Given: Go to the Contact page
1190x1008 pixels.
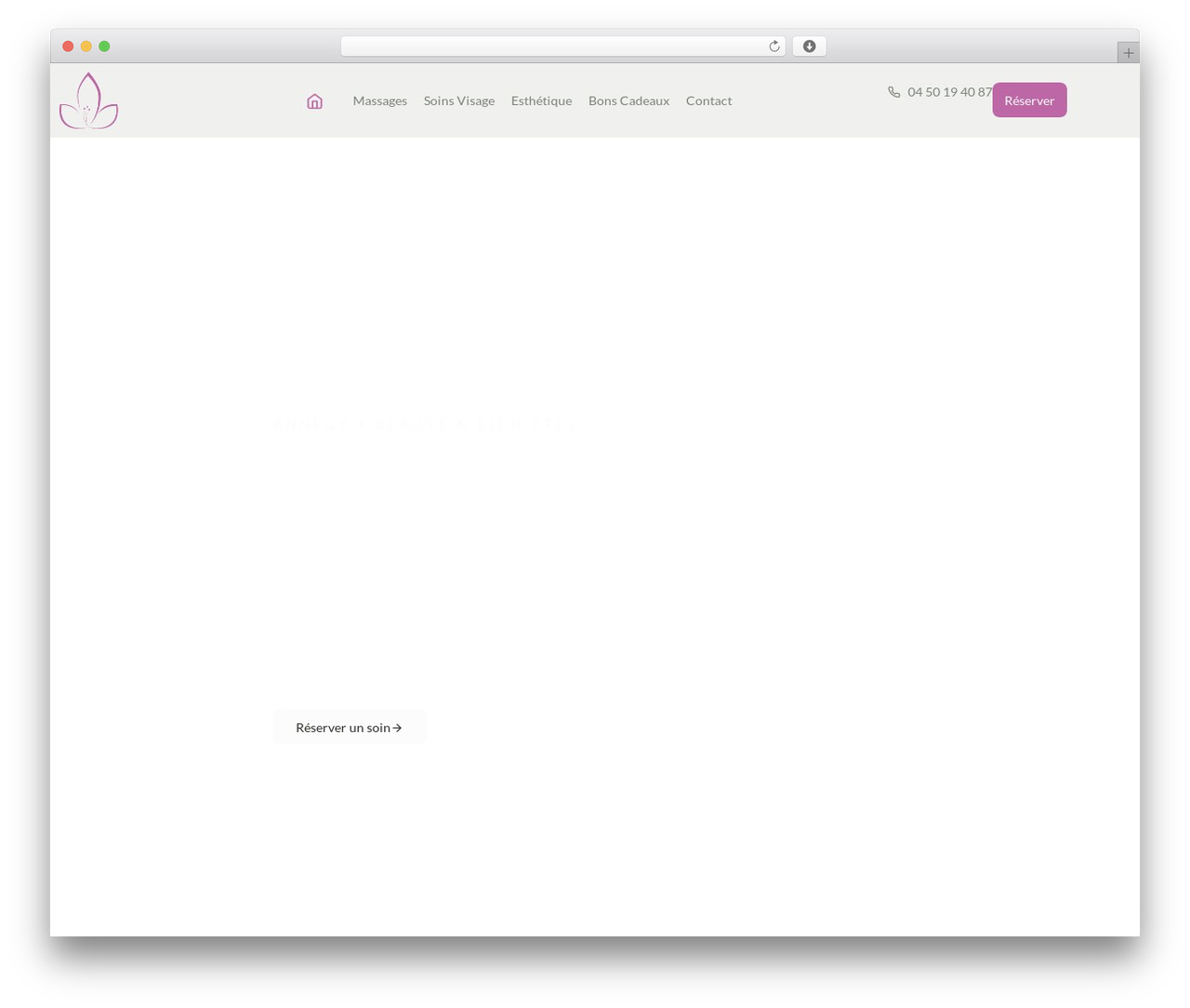Looking at the screenshot, I should (708, 100).
